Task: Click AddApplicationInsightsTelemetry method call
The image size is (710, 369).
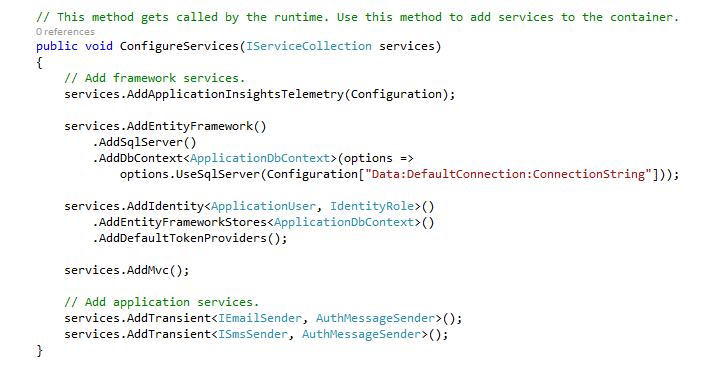Action: tap(235, 94)
